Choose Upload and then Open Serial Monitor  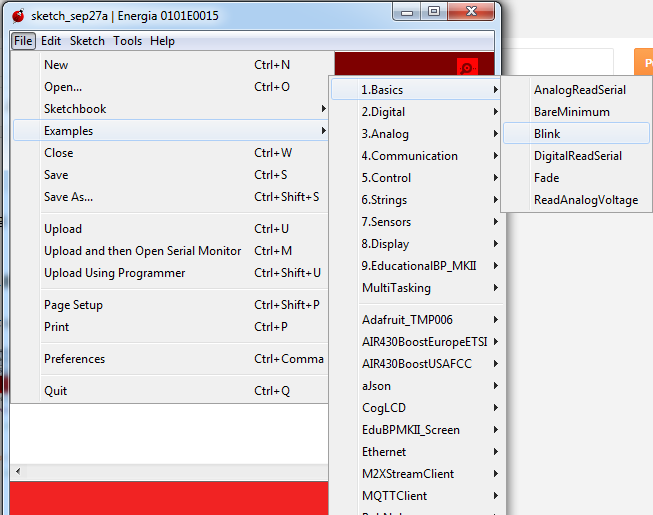171,251
